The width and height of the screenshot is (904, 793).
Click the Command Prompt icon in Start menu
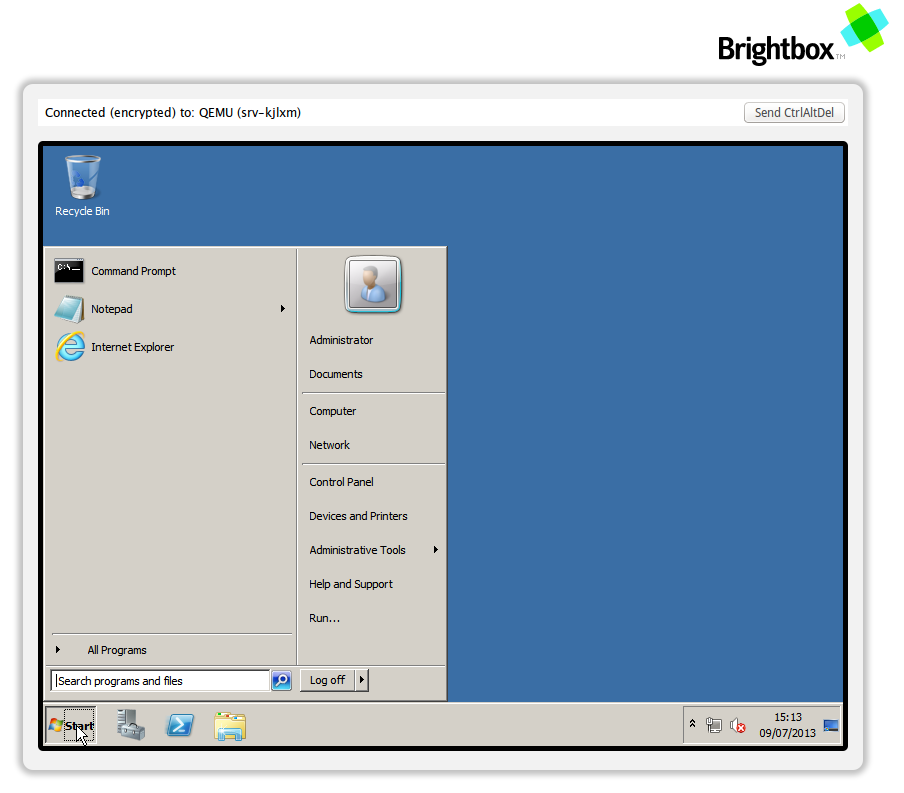tap(69, 270)
